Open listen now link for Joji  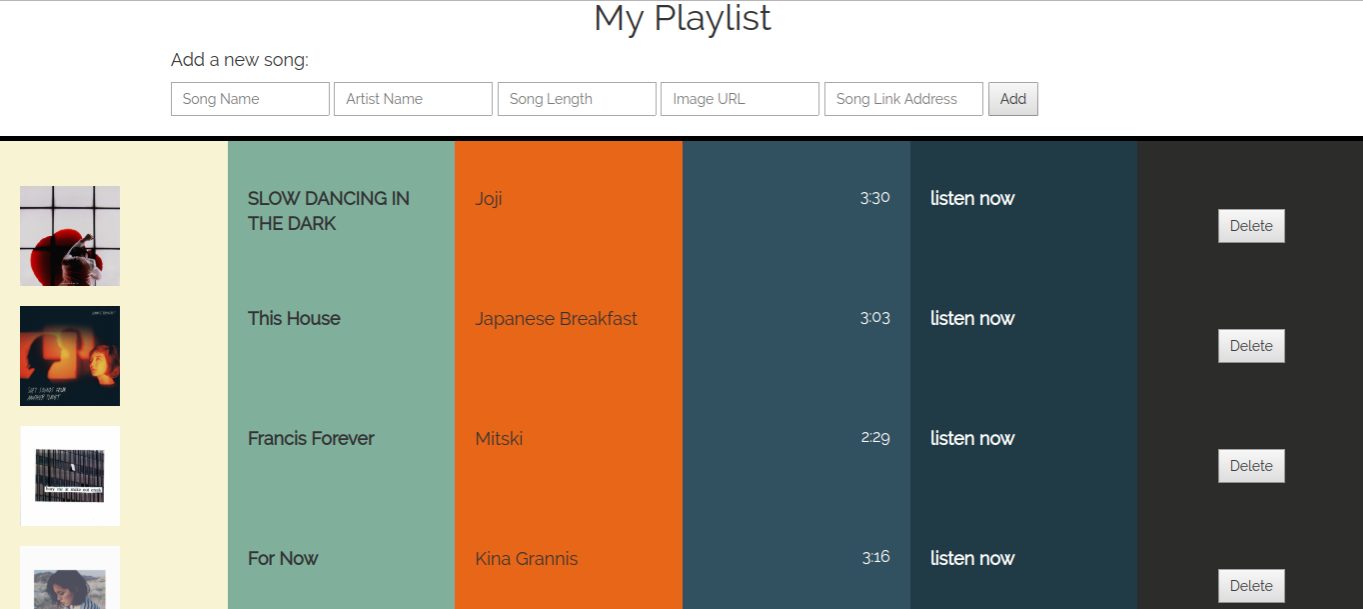(x=972, y=198)
